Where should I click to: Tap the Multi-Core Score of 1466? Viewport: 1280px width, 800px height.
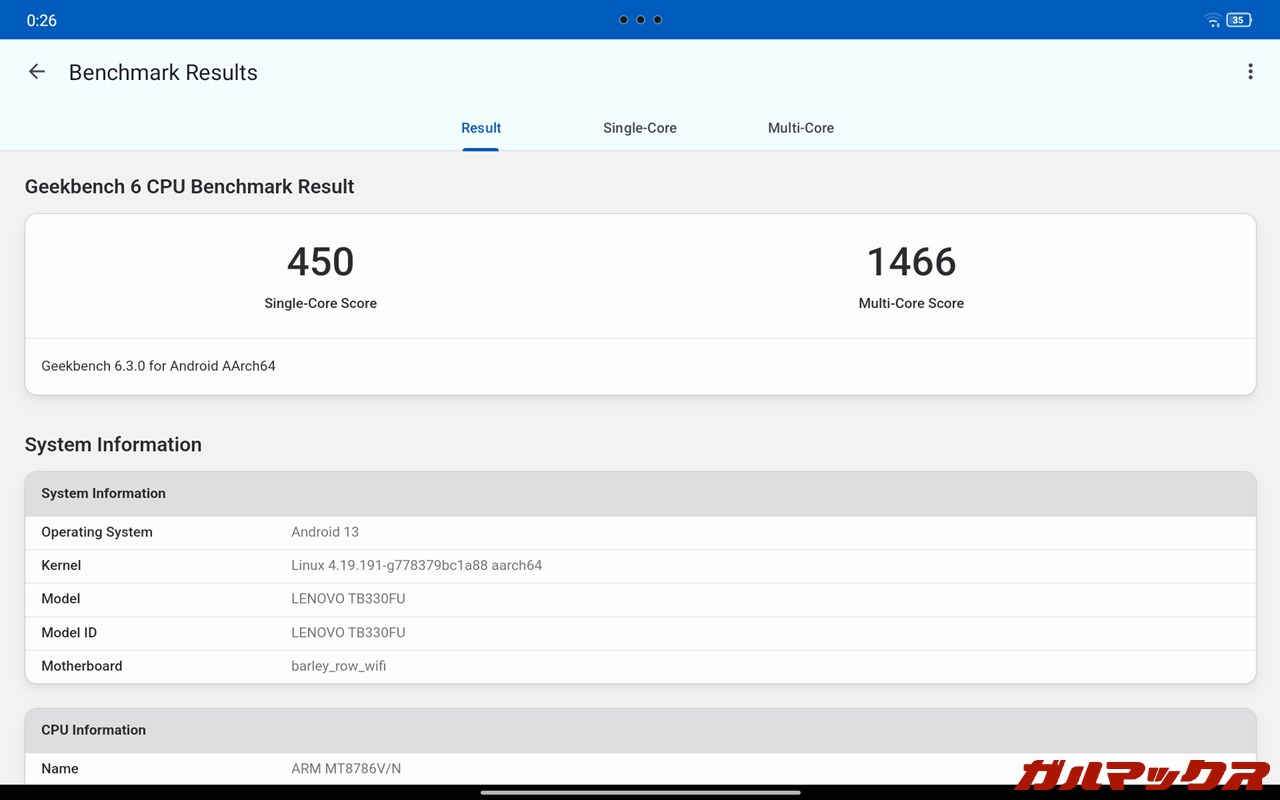[x=911, y=262]
